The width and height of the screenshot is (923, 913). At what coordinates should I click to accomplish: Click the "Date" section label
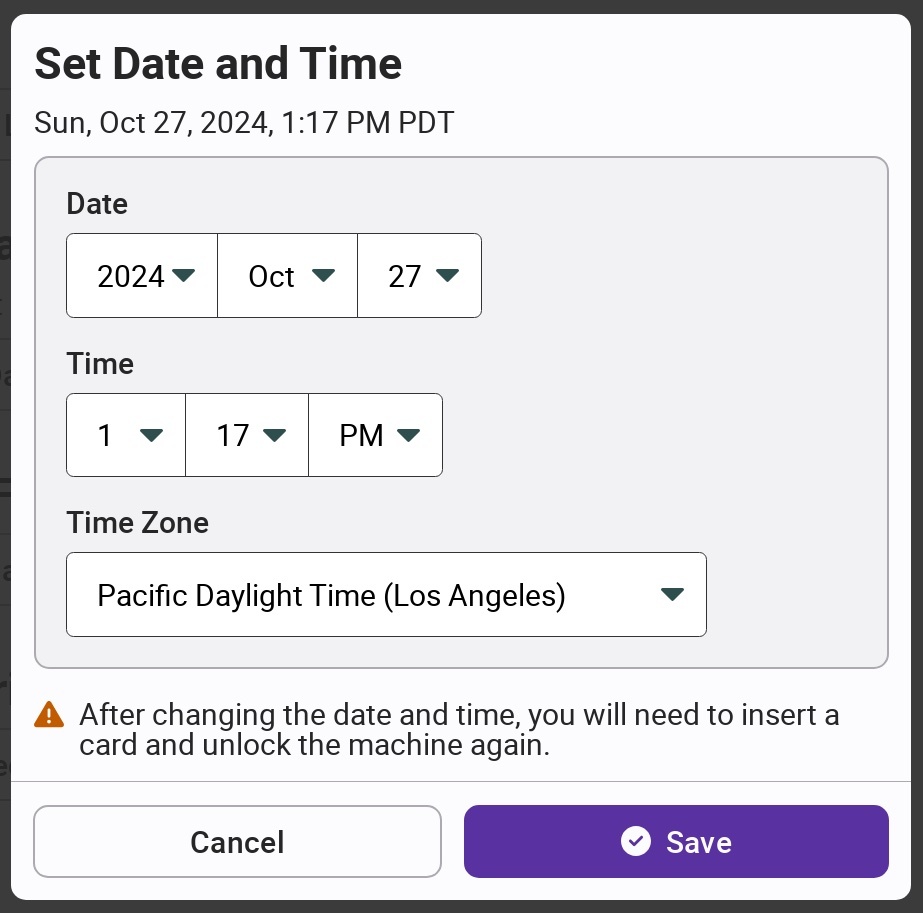tap(97, 204)
